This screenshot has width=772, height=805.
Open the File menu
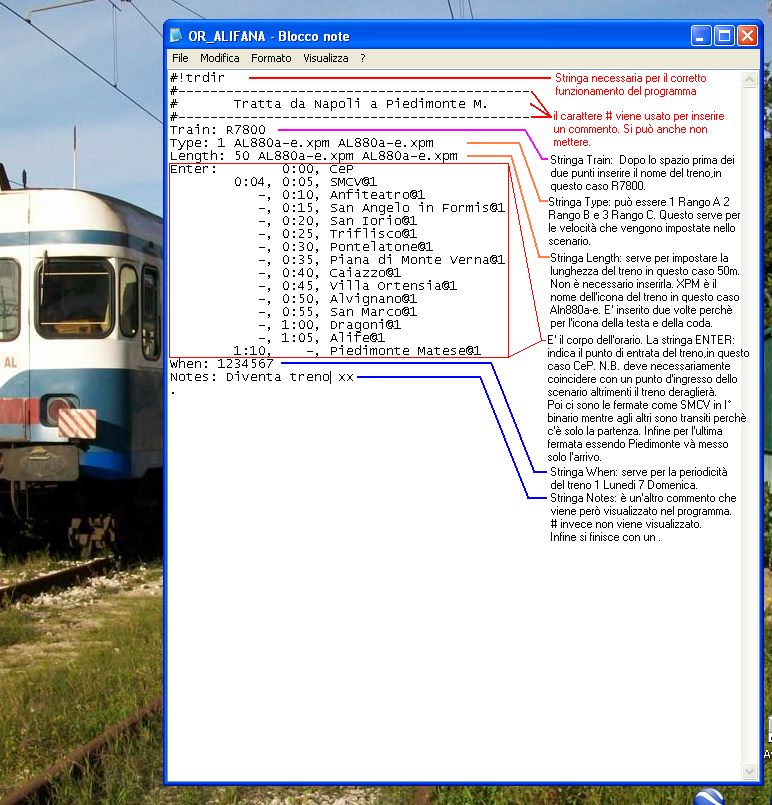click(x=180, y=59)
